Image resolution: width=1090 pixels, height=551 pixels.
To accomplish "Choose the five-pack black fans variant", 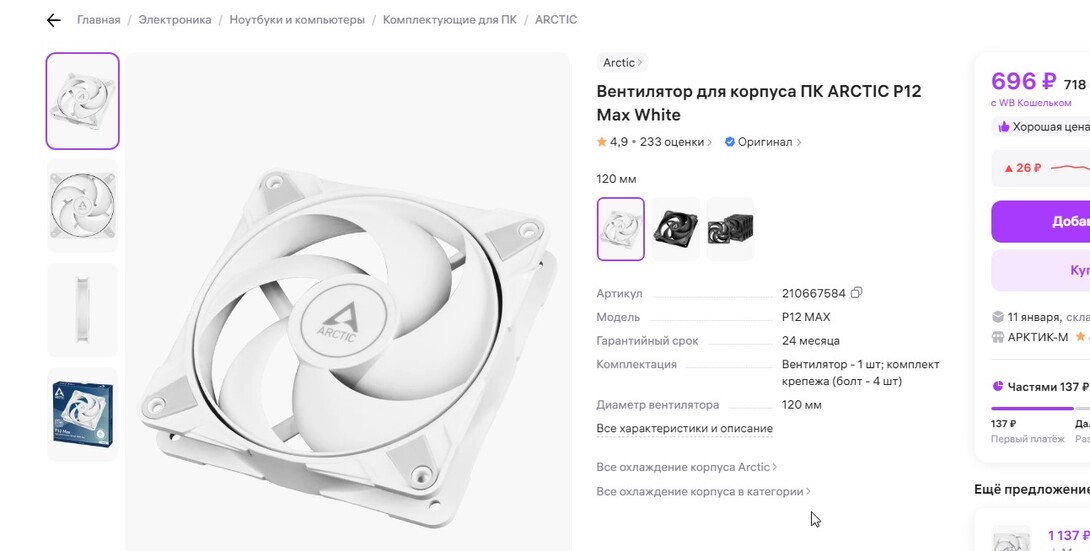I will [730, 229].
